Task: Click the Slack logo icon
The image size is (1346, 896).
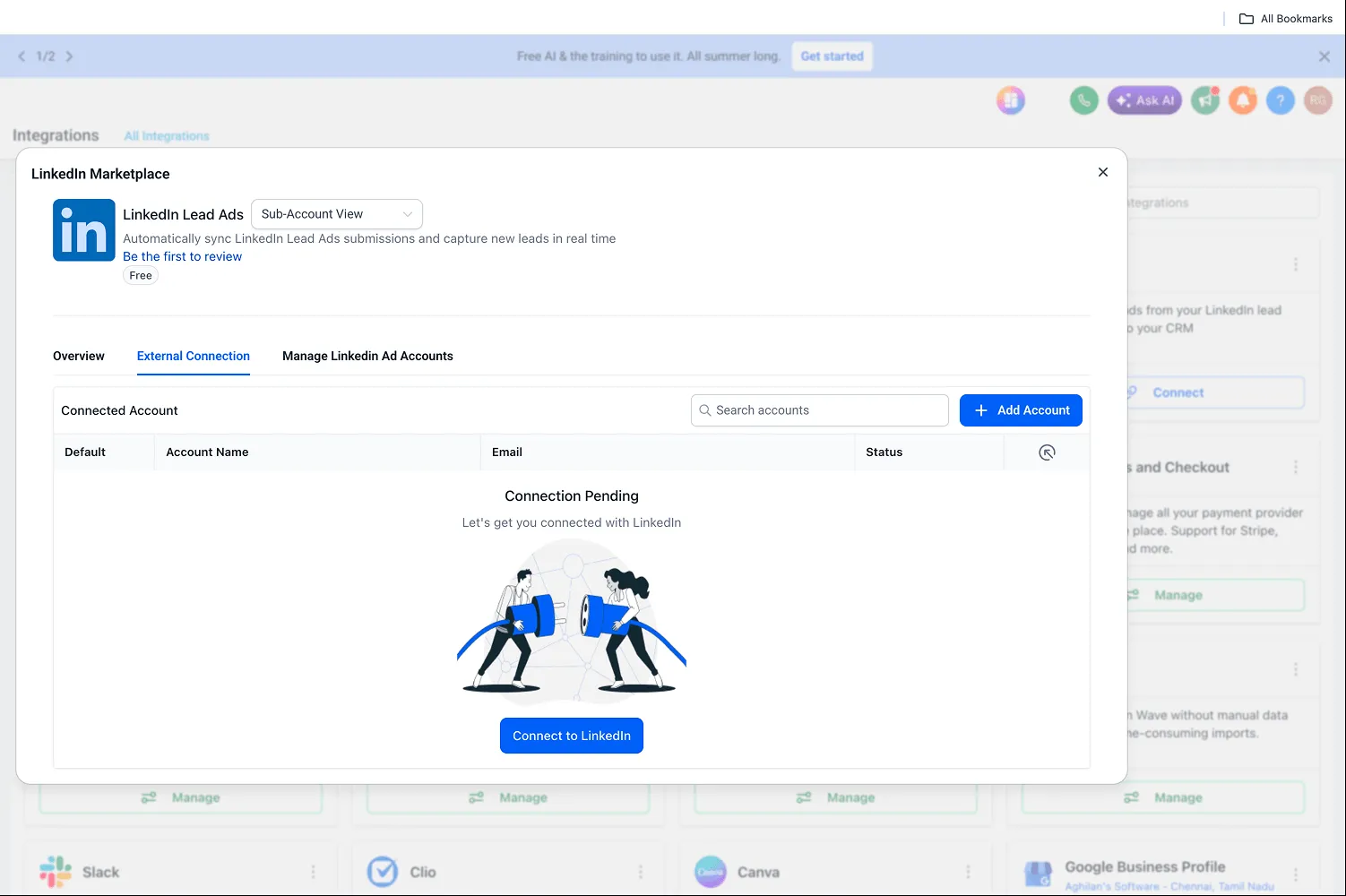Action: [56, 872]
